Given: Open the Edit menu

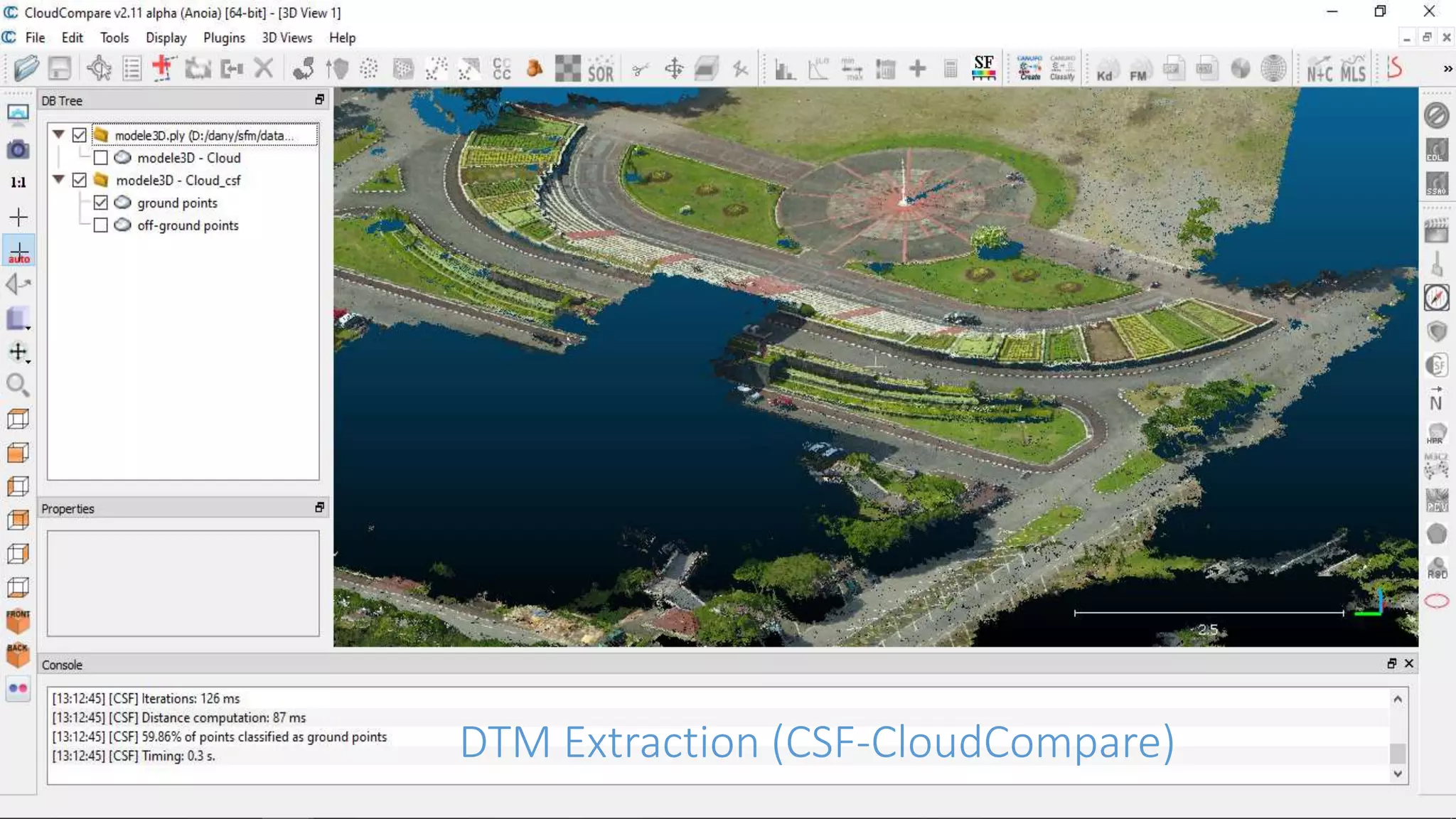Looking at the screenshot, I should (x=72, y=38).
